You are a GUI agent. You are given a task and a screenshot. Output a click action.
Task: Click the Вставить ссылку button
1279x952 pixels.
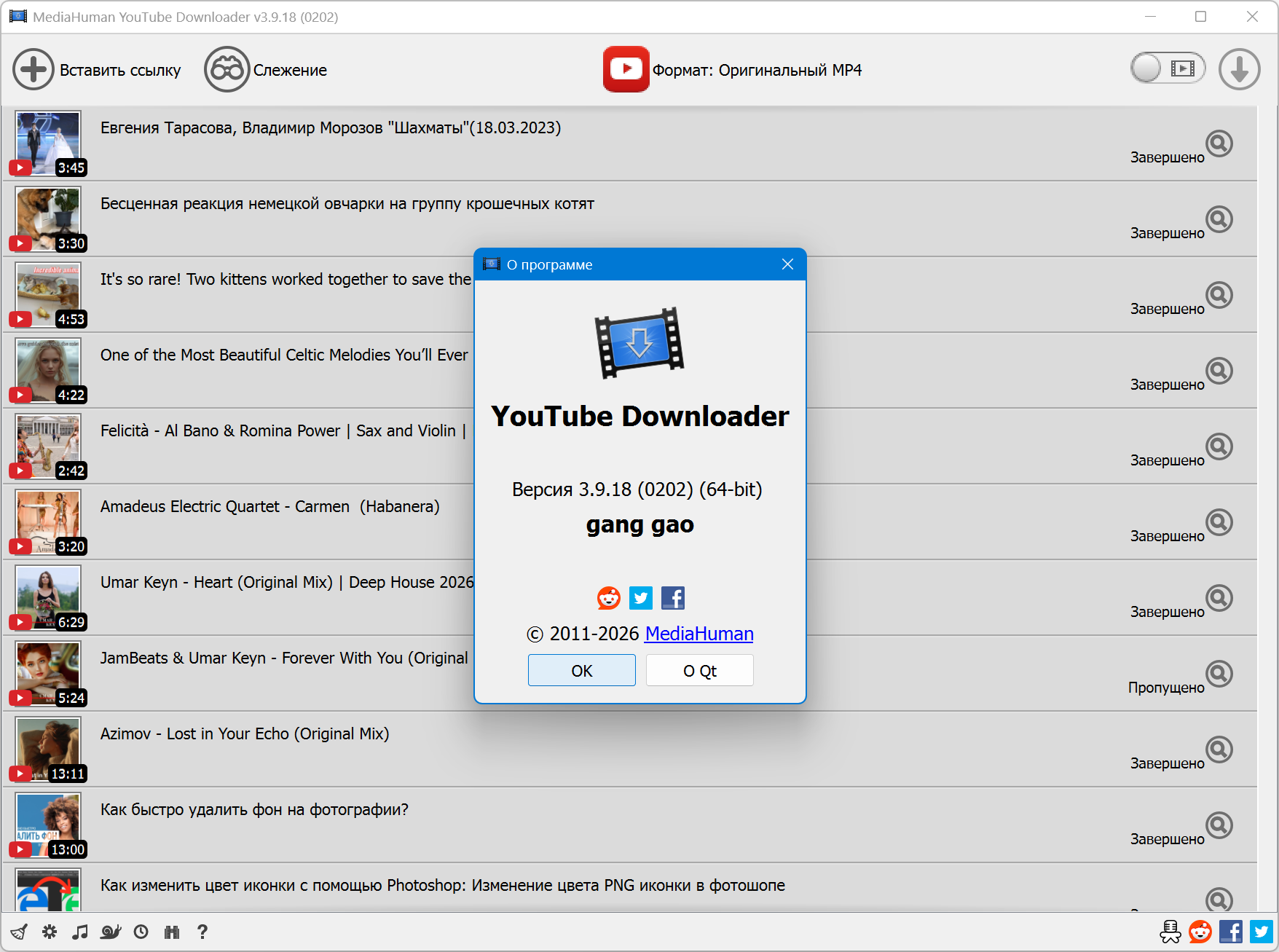point(97,70)
